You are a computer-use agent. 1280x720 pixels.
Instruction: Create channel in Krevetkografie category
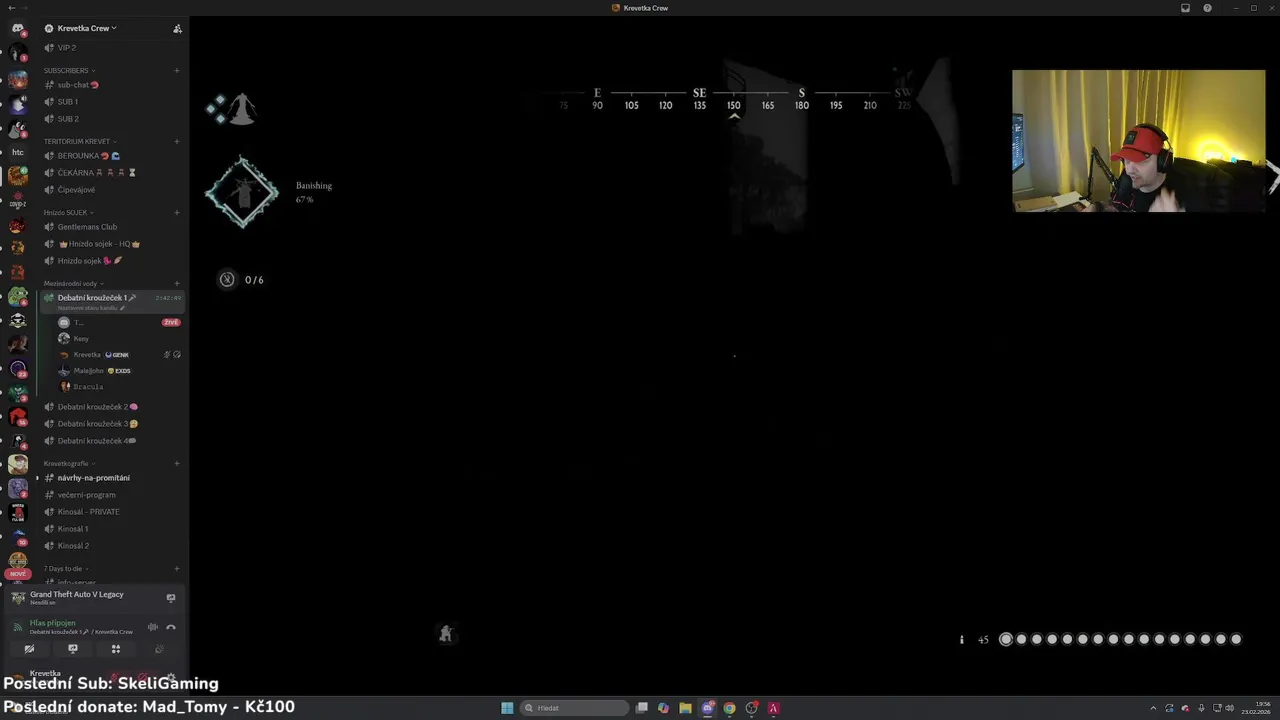177,463
